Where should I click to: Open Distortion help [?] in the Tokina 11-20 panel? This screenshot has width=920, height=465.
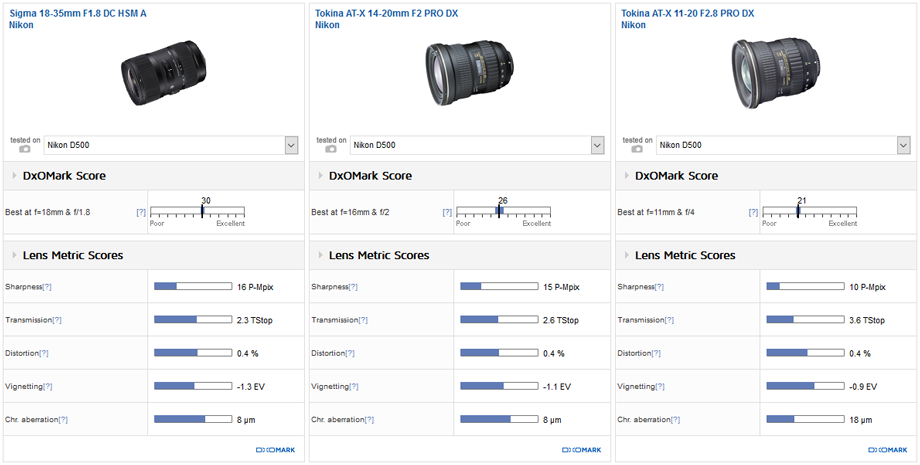(656, 353)
